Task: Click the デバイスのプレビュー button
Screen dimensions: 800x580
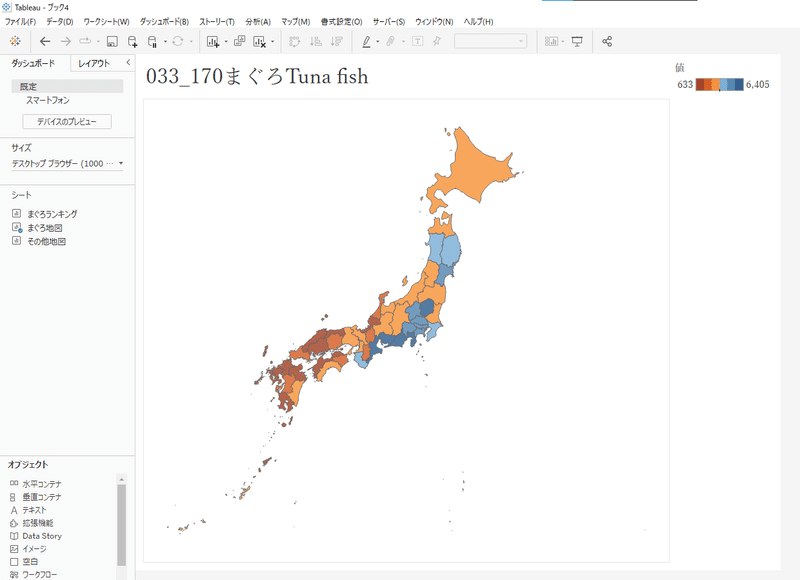Action: tap(67, 122)
